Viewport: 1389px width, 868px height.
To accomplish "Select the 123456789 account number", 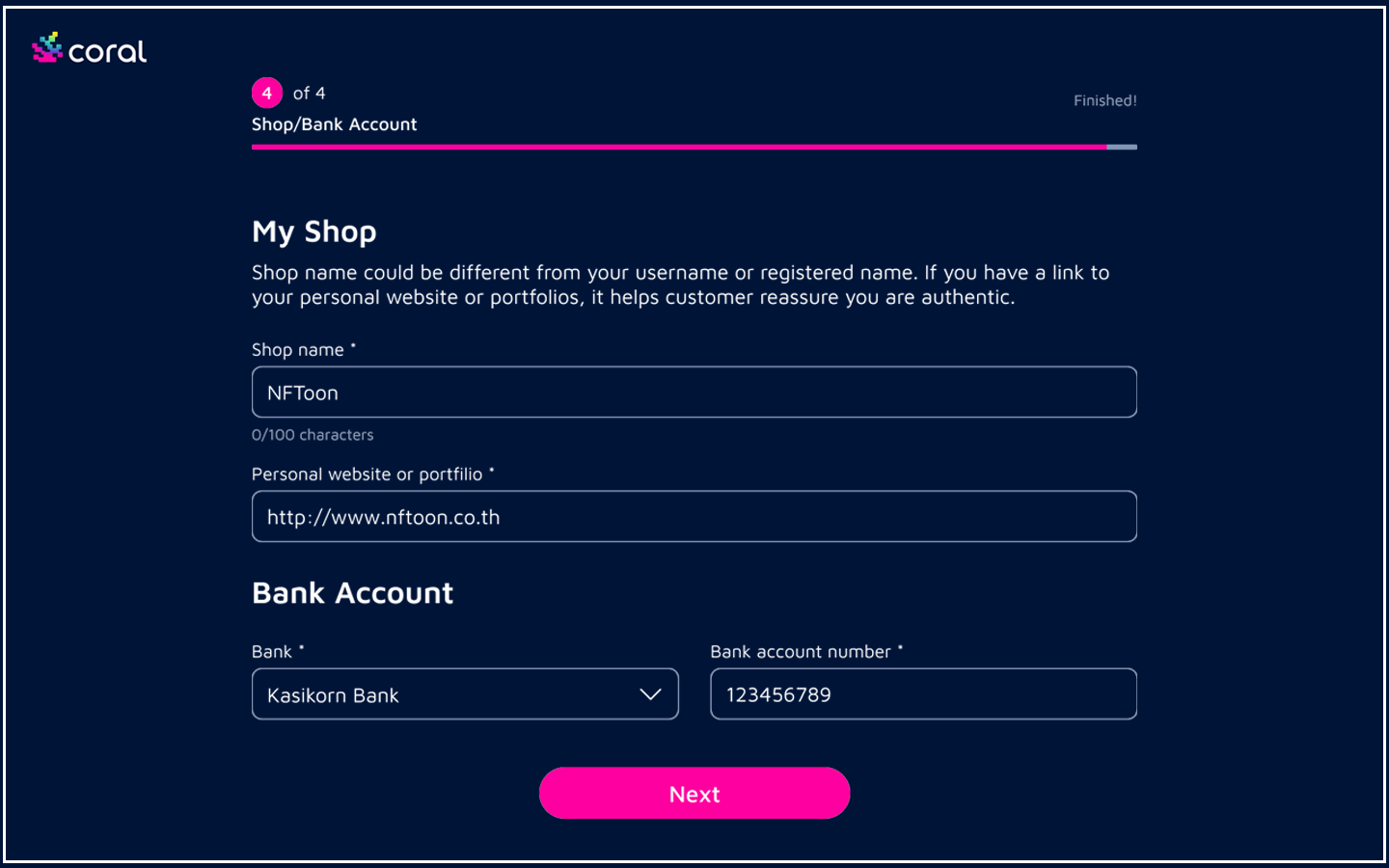I will coord(778,693).
